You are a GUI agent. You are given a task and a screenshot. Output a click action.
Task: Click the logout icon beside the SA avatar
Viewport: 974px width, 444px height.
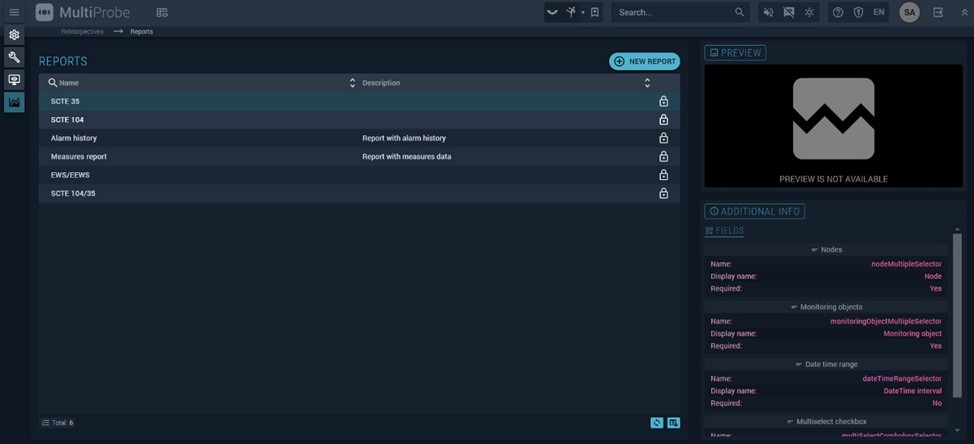938,12
